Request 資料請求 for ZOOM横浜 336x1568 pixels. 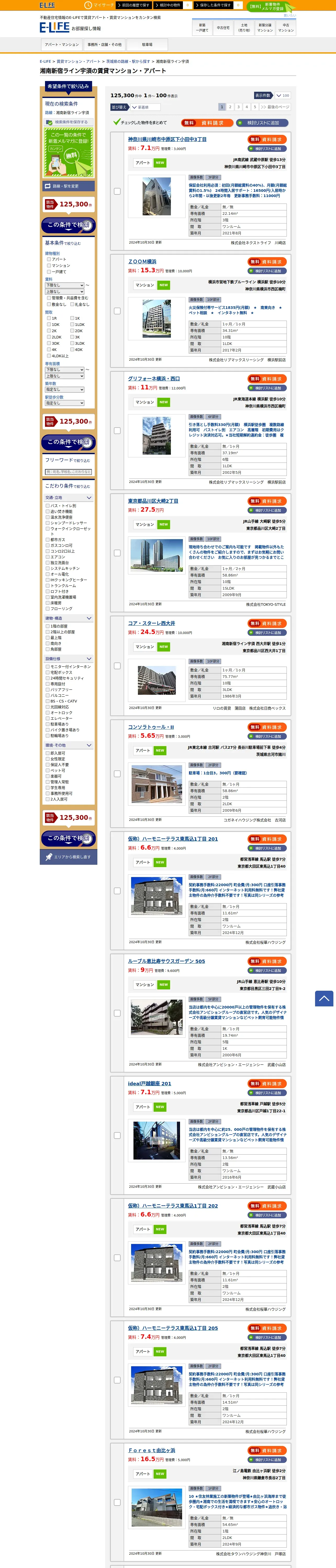click(267, 262)
